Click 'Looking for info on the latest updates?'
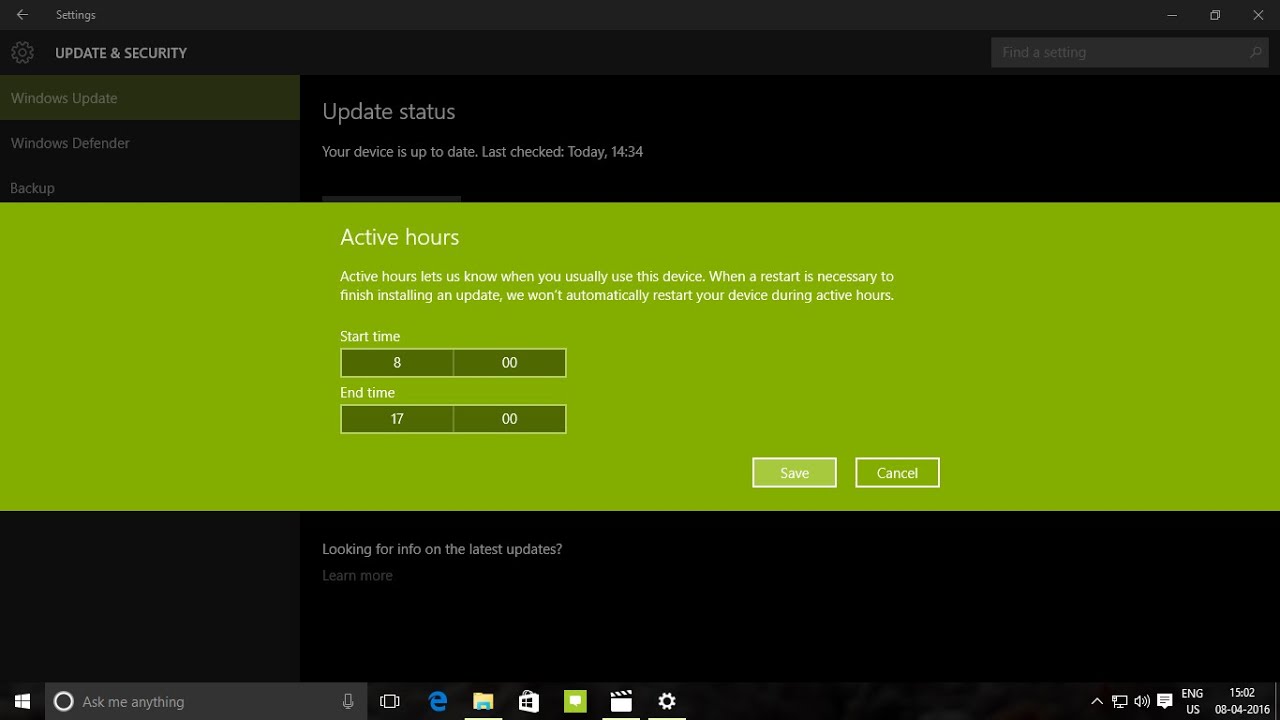The image size is (1280, 720). pos(442,549)
